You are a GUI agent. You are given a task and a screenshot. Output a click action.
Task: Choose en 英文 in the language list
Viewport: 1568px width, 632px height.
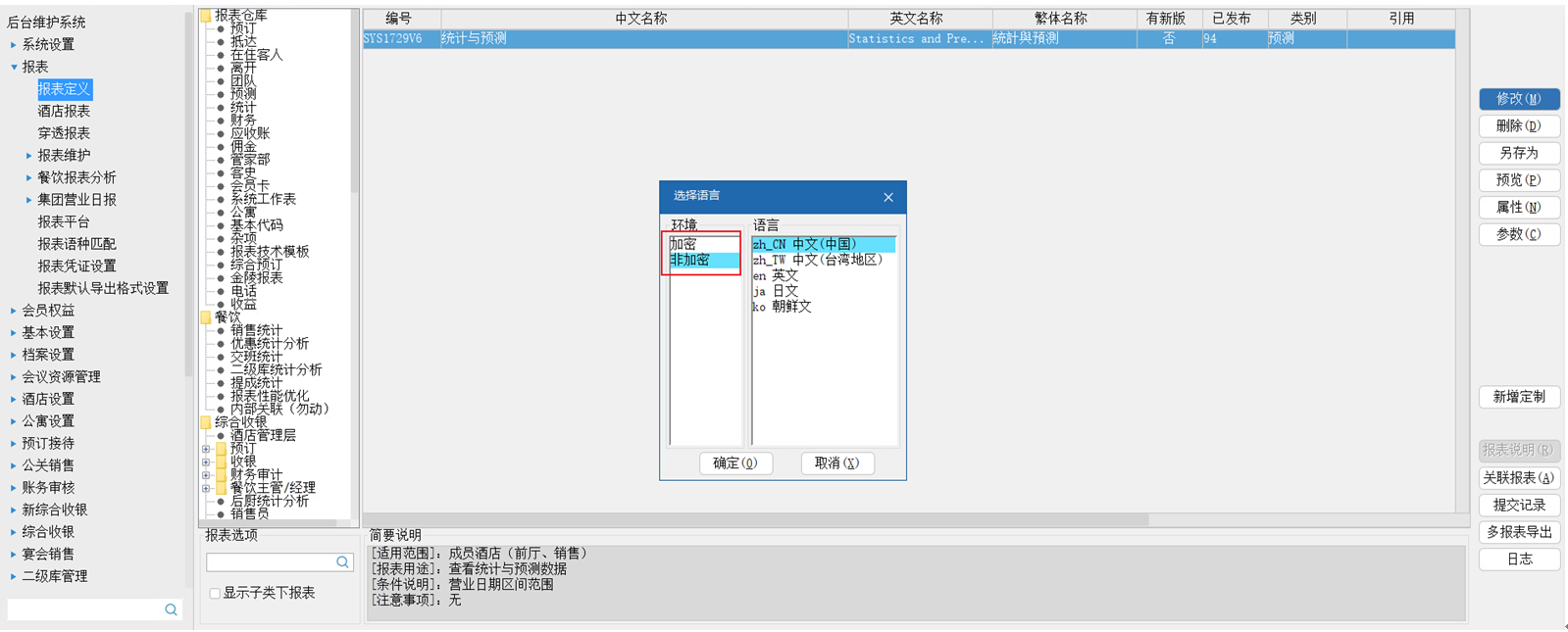click(x=776, y=275)
